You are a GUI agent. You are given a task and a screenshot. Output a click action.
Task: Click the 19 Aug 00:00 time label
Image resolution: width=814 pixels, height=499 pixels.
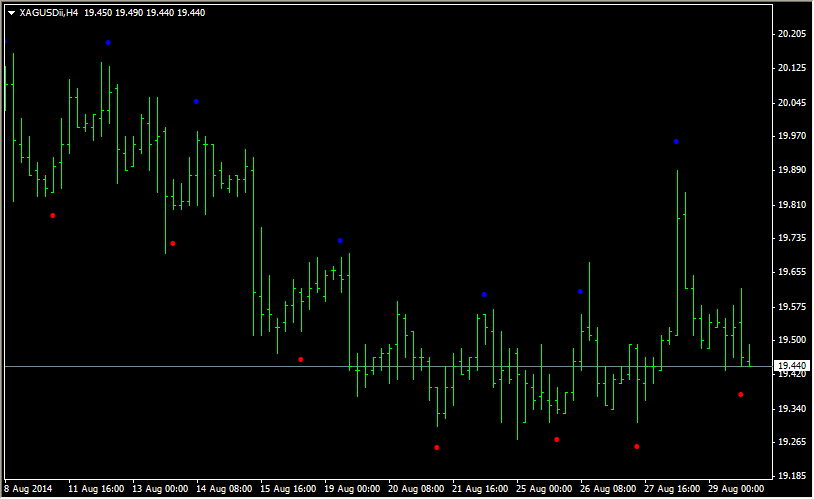(352, 489)
